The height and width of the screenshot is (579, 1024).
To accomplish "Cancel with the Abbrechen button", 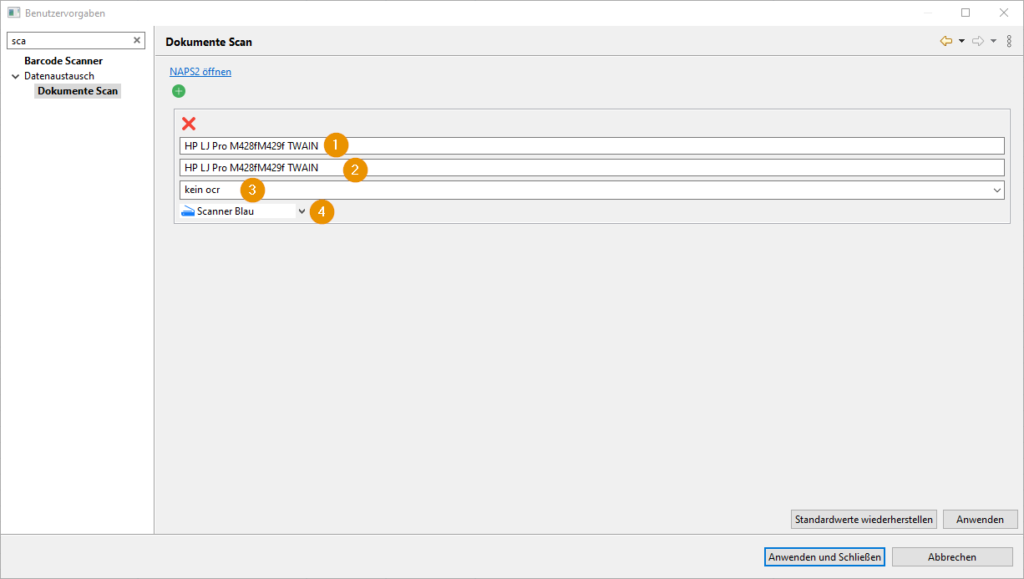I will click(951, 557).
